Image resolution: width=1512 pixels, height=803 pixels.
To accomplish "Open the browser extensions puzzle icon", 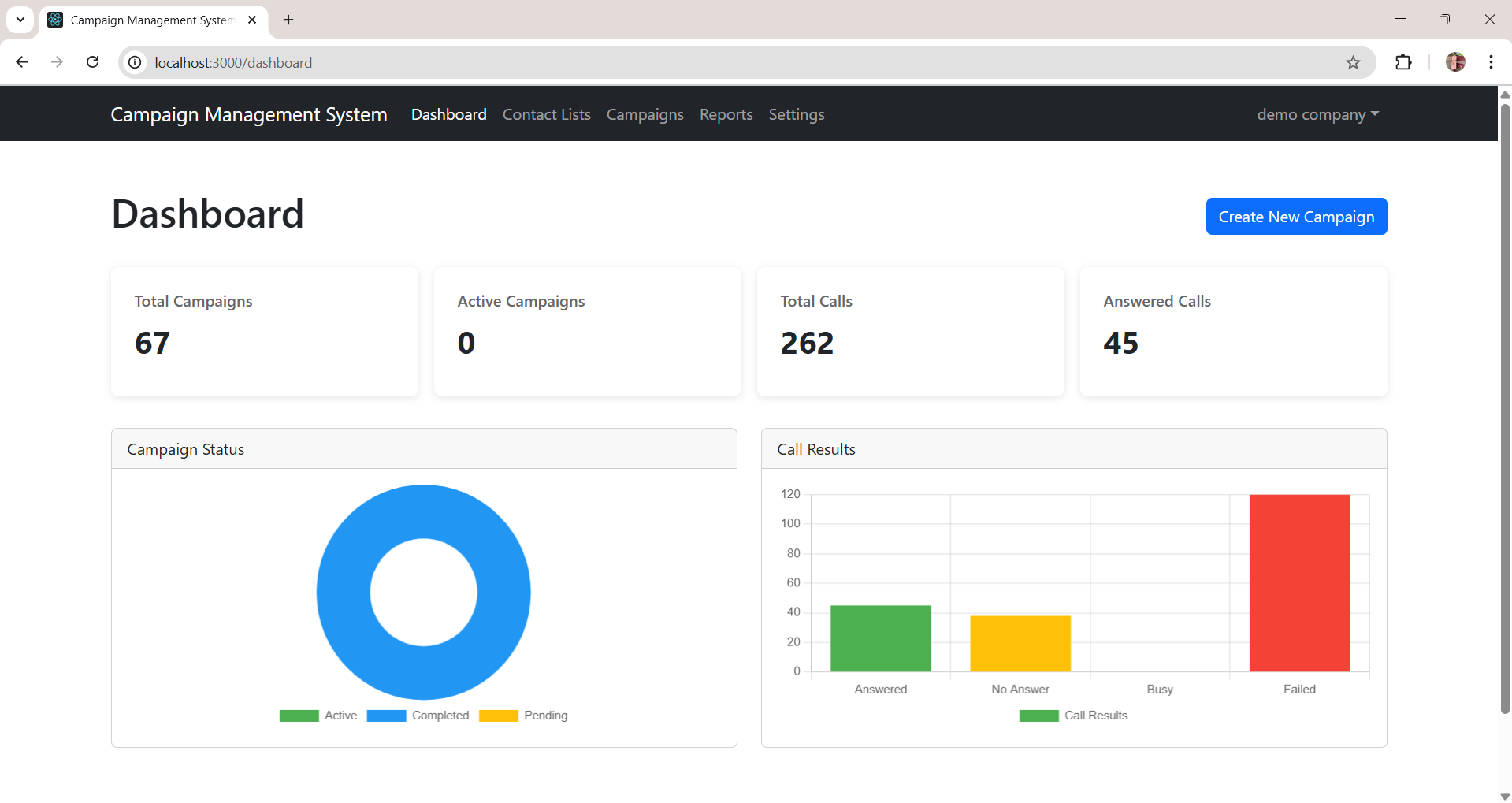I will (x=1403, y=62).
